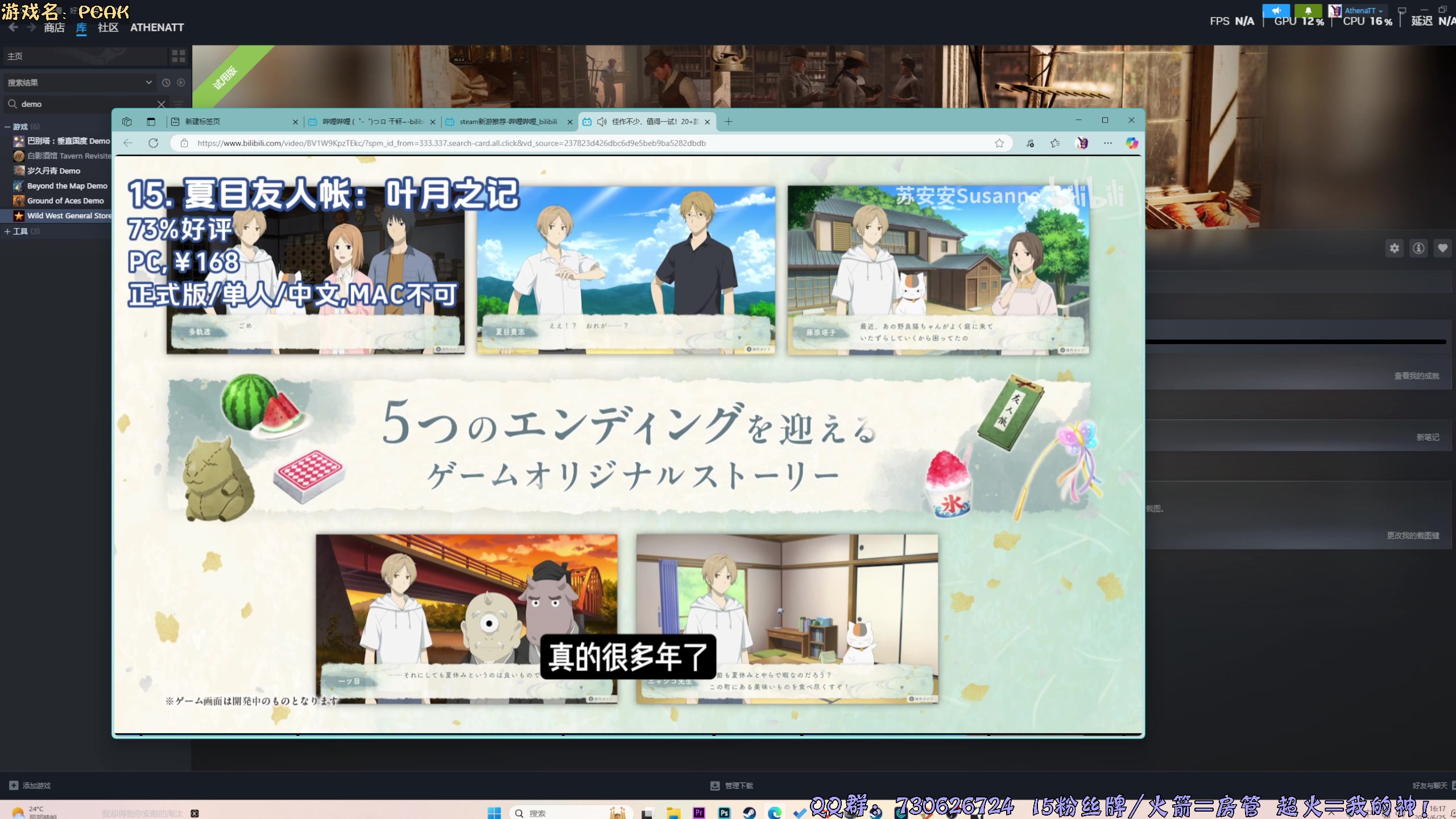This screenshot has width=1456, height=819.
Task: Select 巴别塔：垂直国度 Demo in the library list
Action: (x=61, y=140)
